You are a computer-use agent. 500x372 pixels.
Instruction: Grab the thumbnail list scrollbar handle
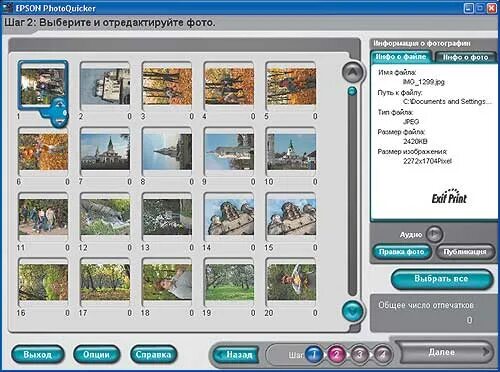352,91
